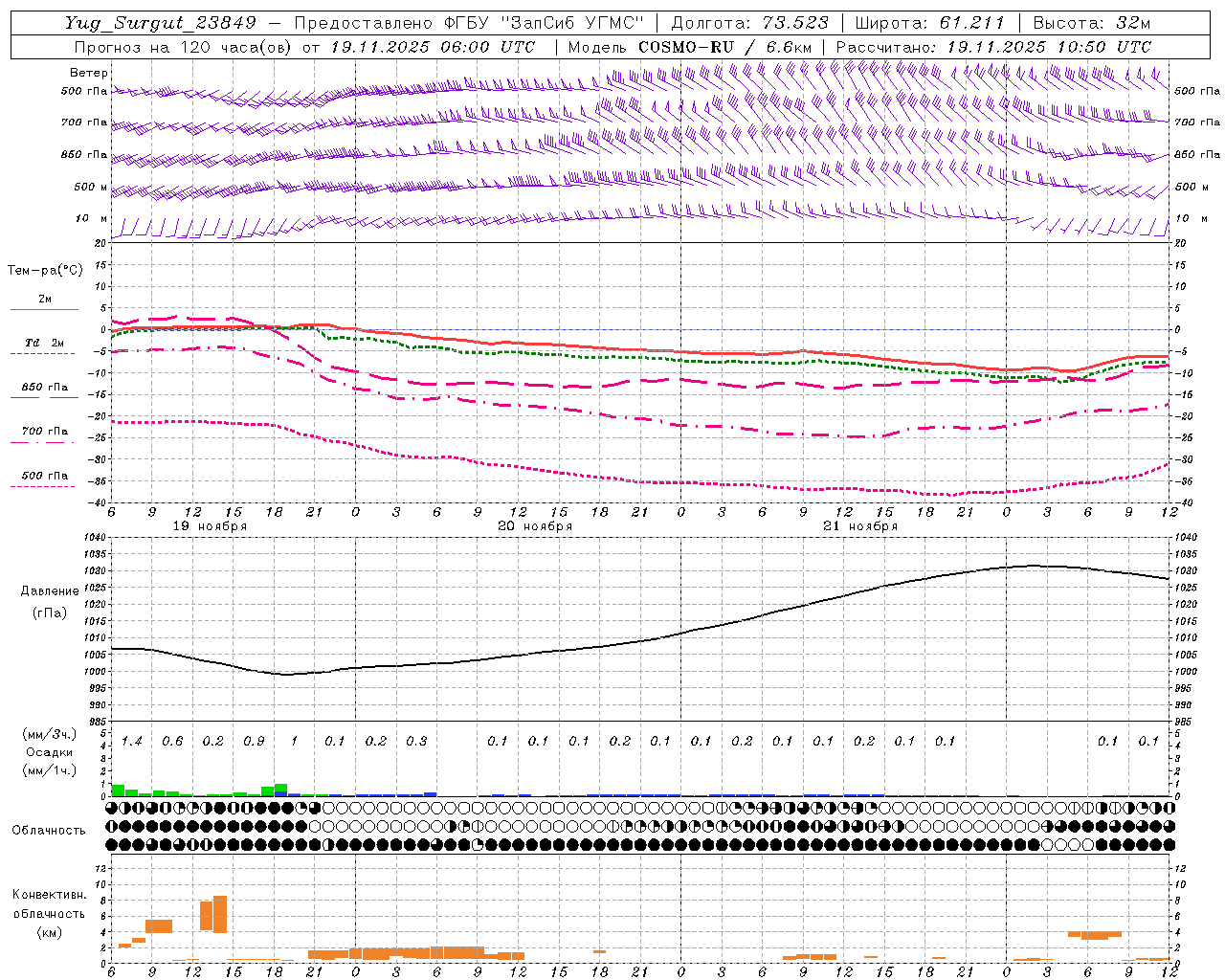Click the dashed line sample under Td 2м

[x=44, y=353]
